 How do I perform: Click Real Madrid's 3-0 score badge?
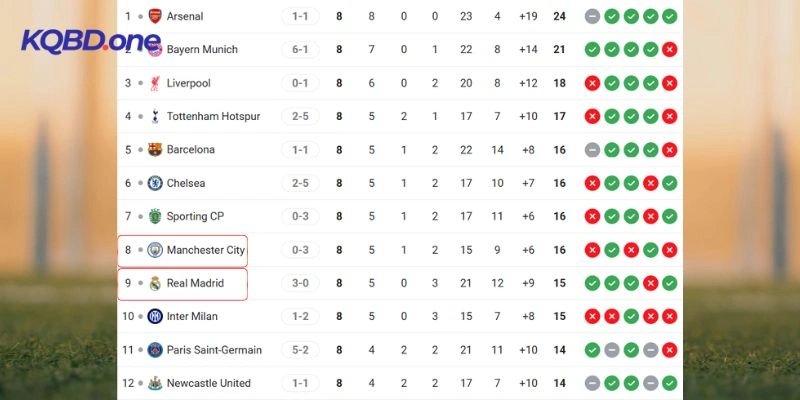point(300,283)
